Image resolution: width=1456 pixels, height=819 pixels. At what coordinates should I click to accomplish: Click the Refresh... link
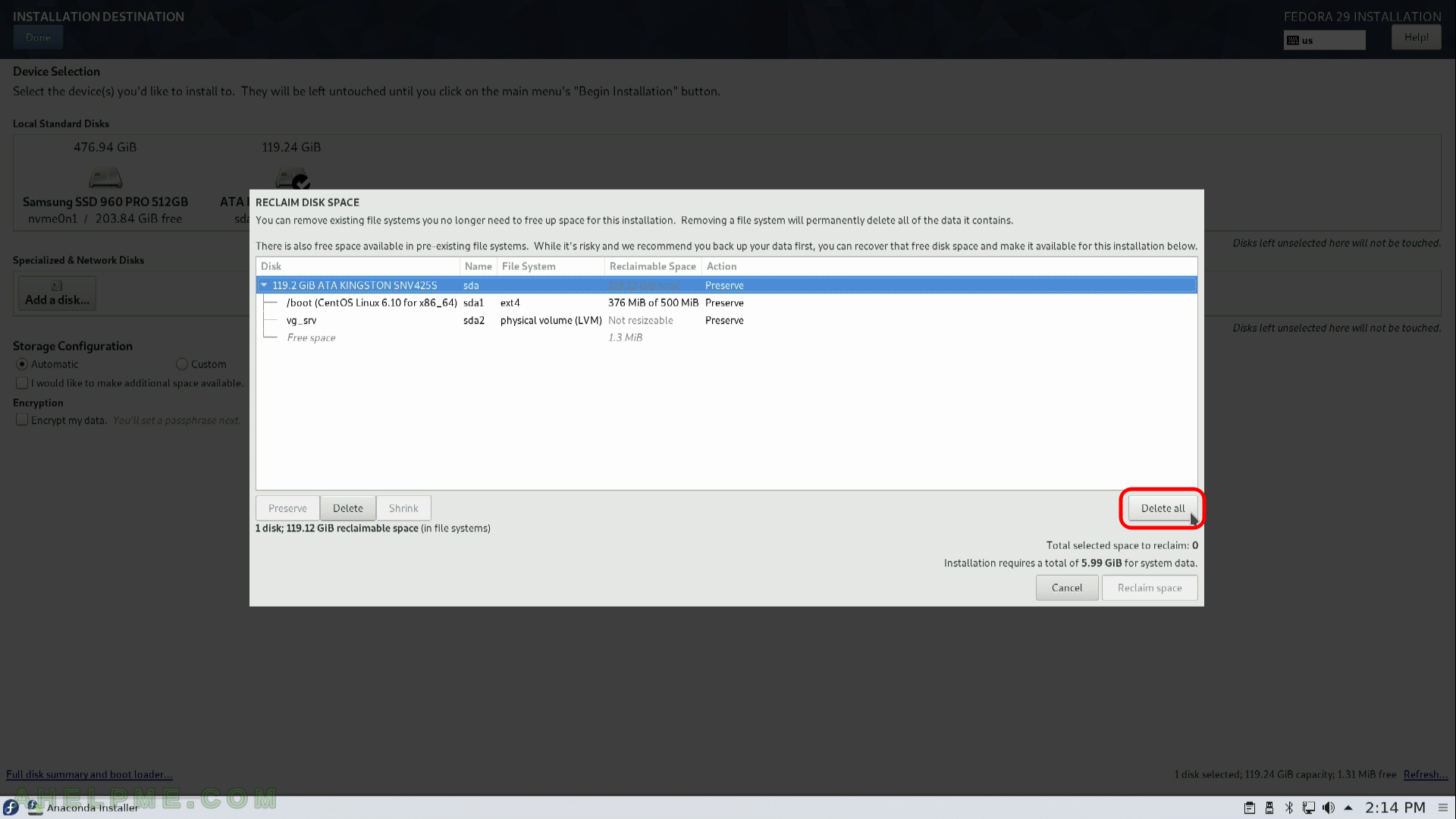pyautogui.click(x=1425, y=774)
